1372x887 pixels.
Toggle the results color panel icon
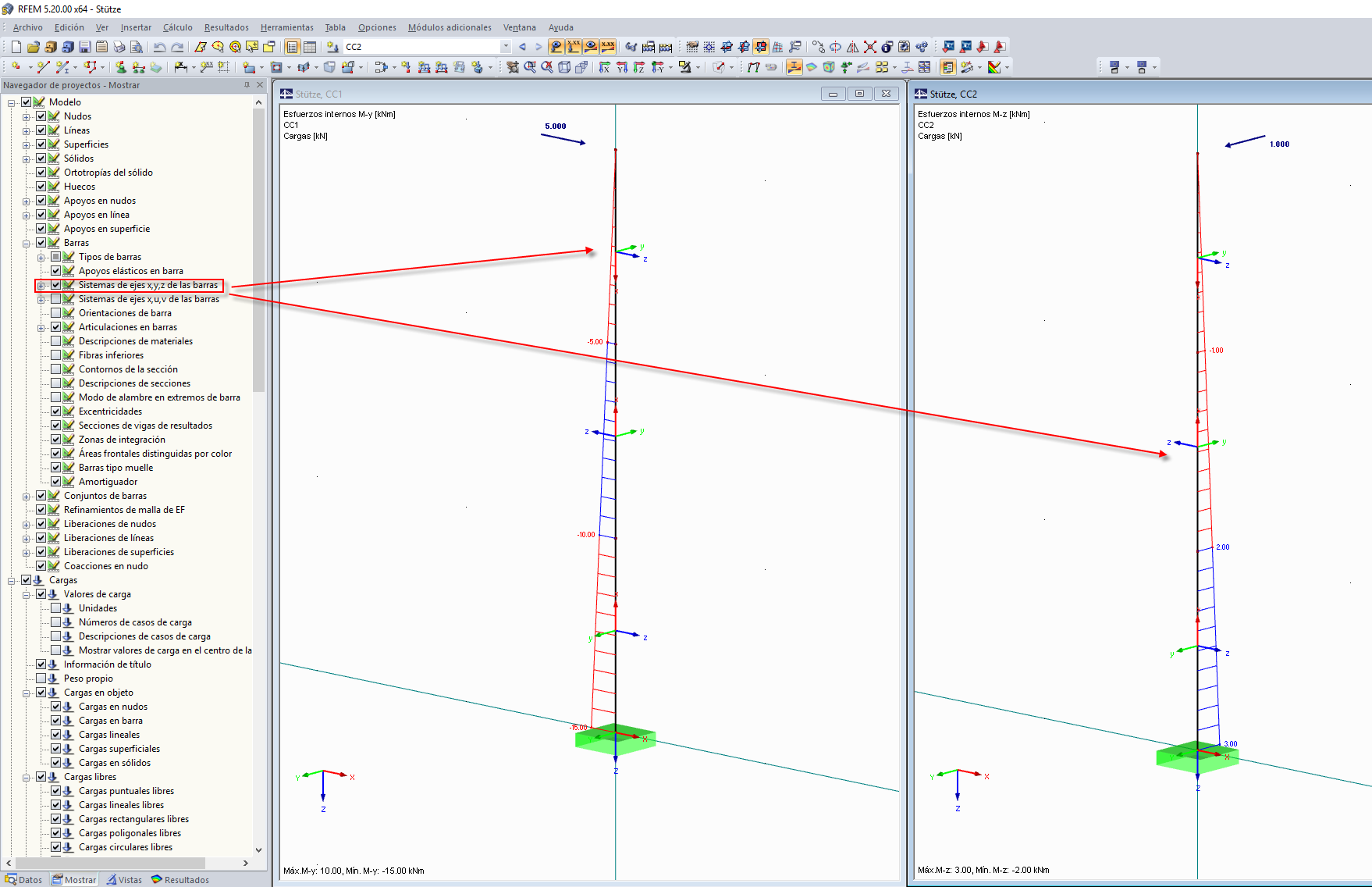948,67
